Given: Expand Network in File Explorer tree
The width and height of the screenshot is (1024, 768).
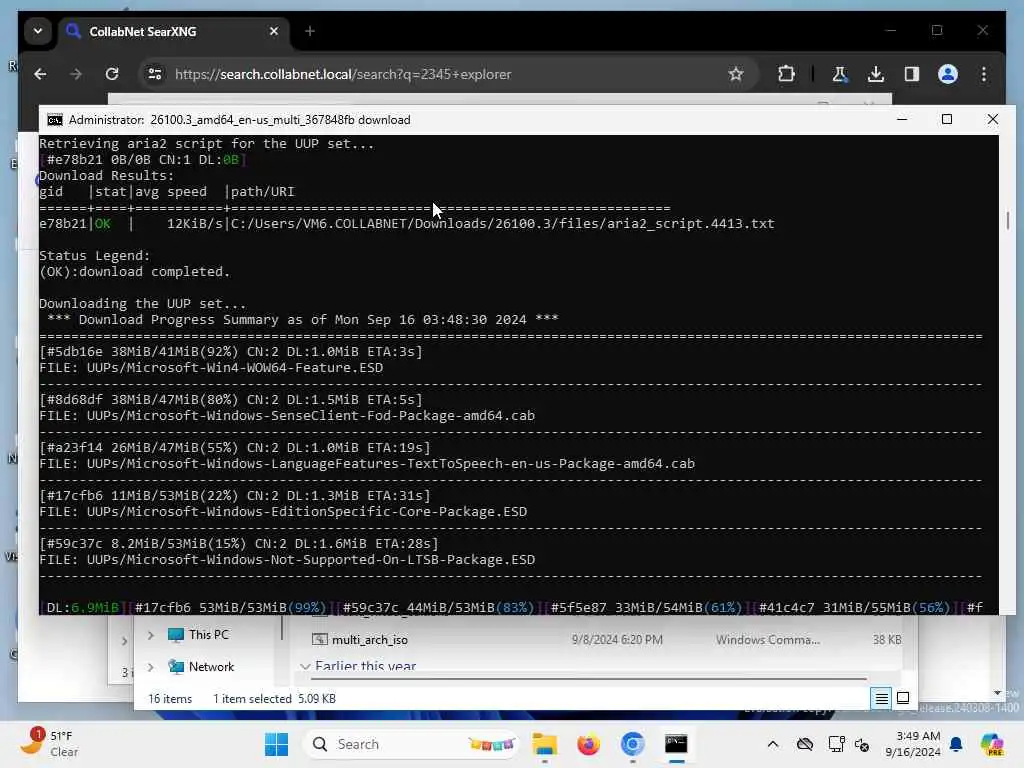Looking at the screenshot, I should click(x=151, y=667).
